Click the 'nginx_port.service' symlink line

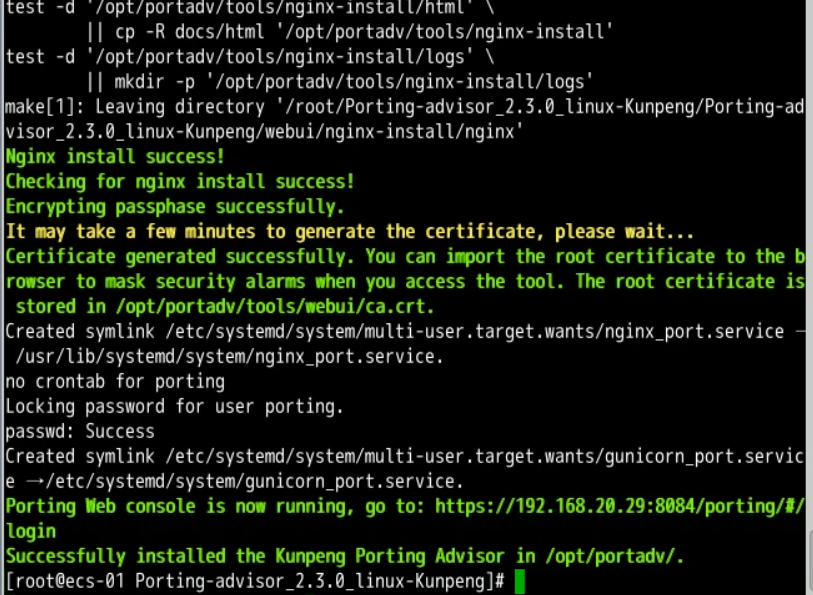click(404, 332)
